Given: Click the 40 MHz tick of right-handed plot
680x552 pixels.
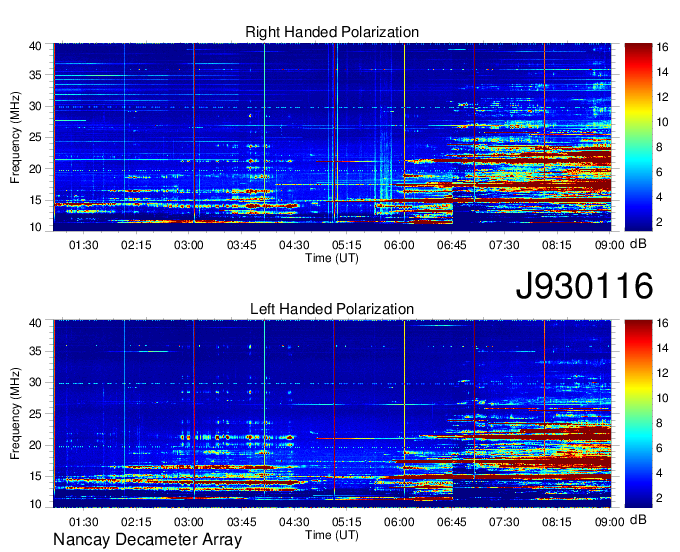Looking at the screenshot, I should pos(35,46).
